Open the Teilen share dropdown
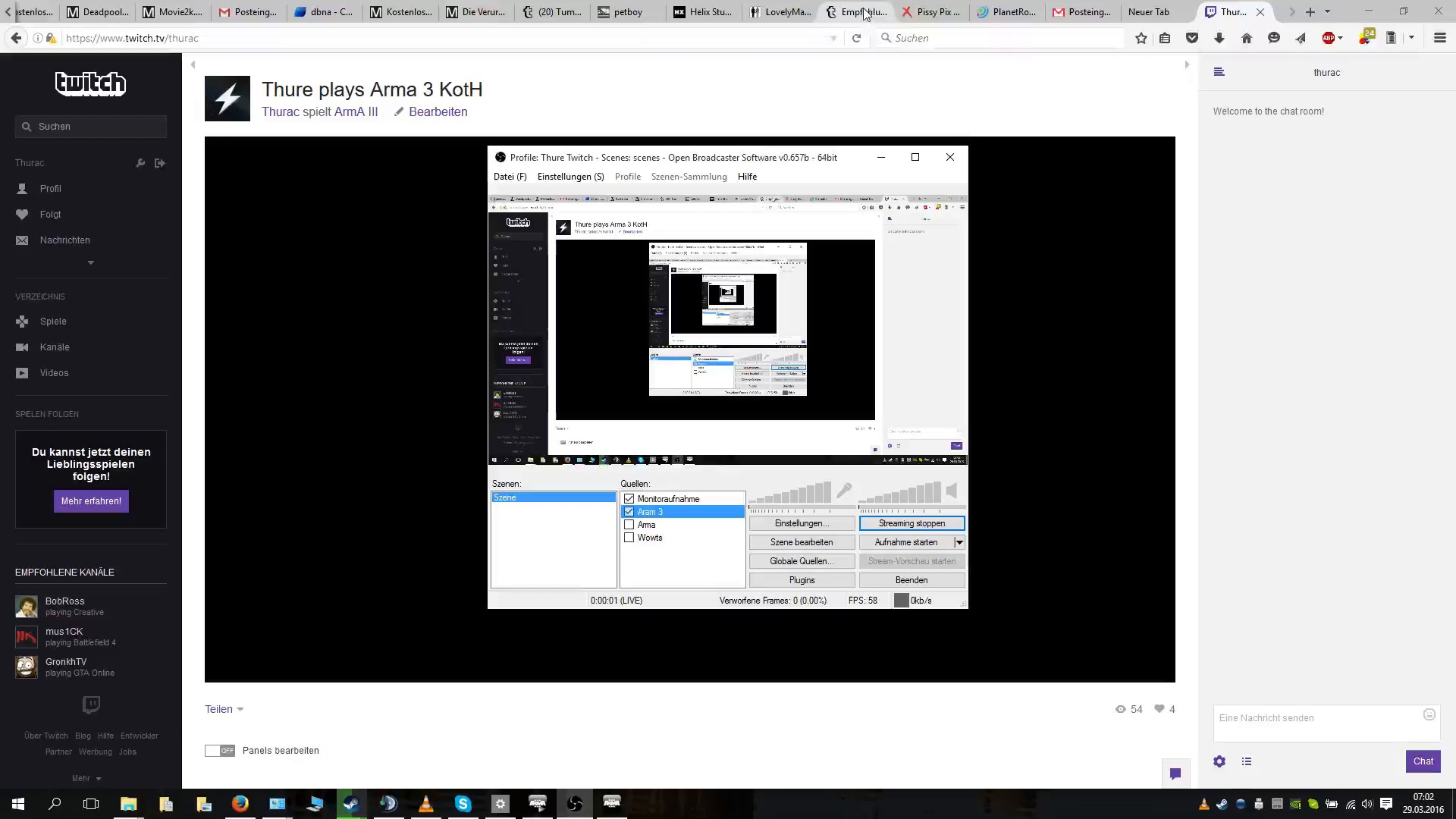This screenshot has height=819, width=1456. pos(224,709)
